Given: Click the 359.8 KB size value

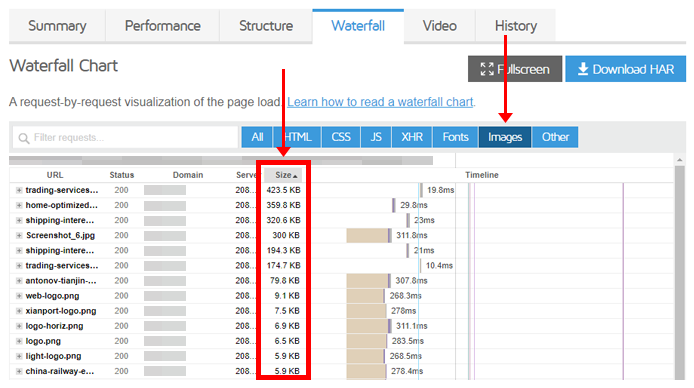Looking at the screenshot, I should pos(283,205).
